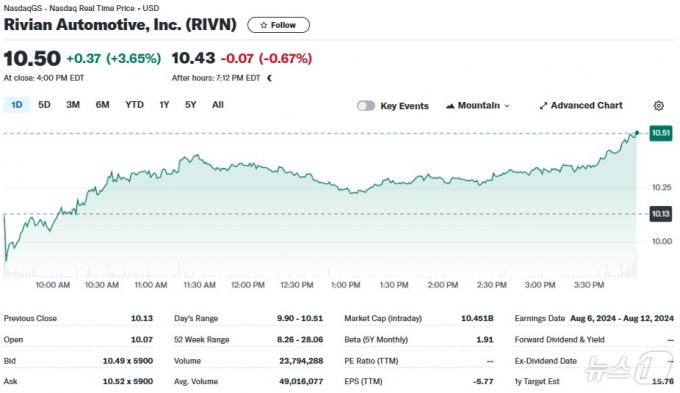The image size is (680, 393).
Task: Click the PE Ratio (TTM) label
Action: [371, 361]
